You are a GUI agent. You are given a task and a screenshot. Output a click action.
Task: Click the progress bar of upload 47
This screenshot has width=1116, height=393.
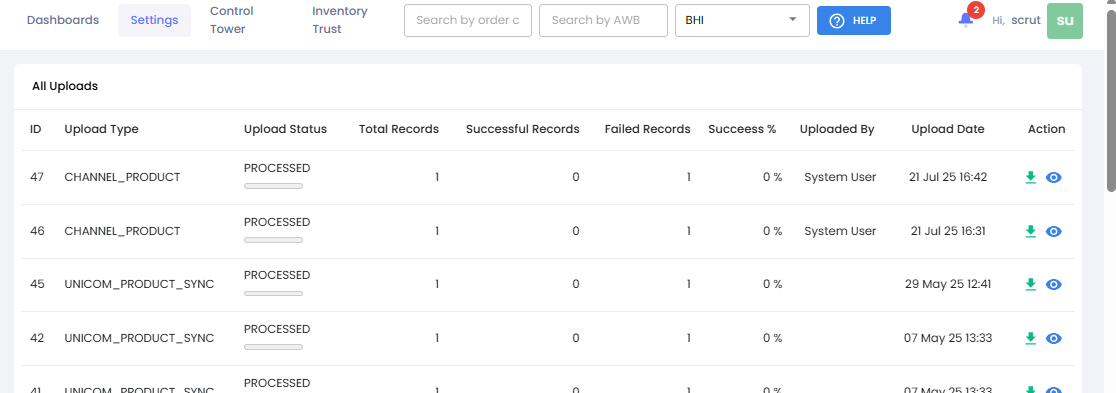[273, 186]
